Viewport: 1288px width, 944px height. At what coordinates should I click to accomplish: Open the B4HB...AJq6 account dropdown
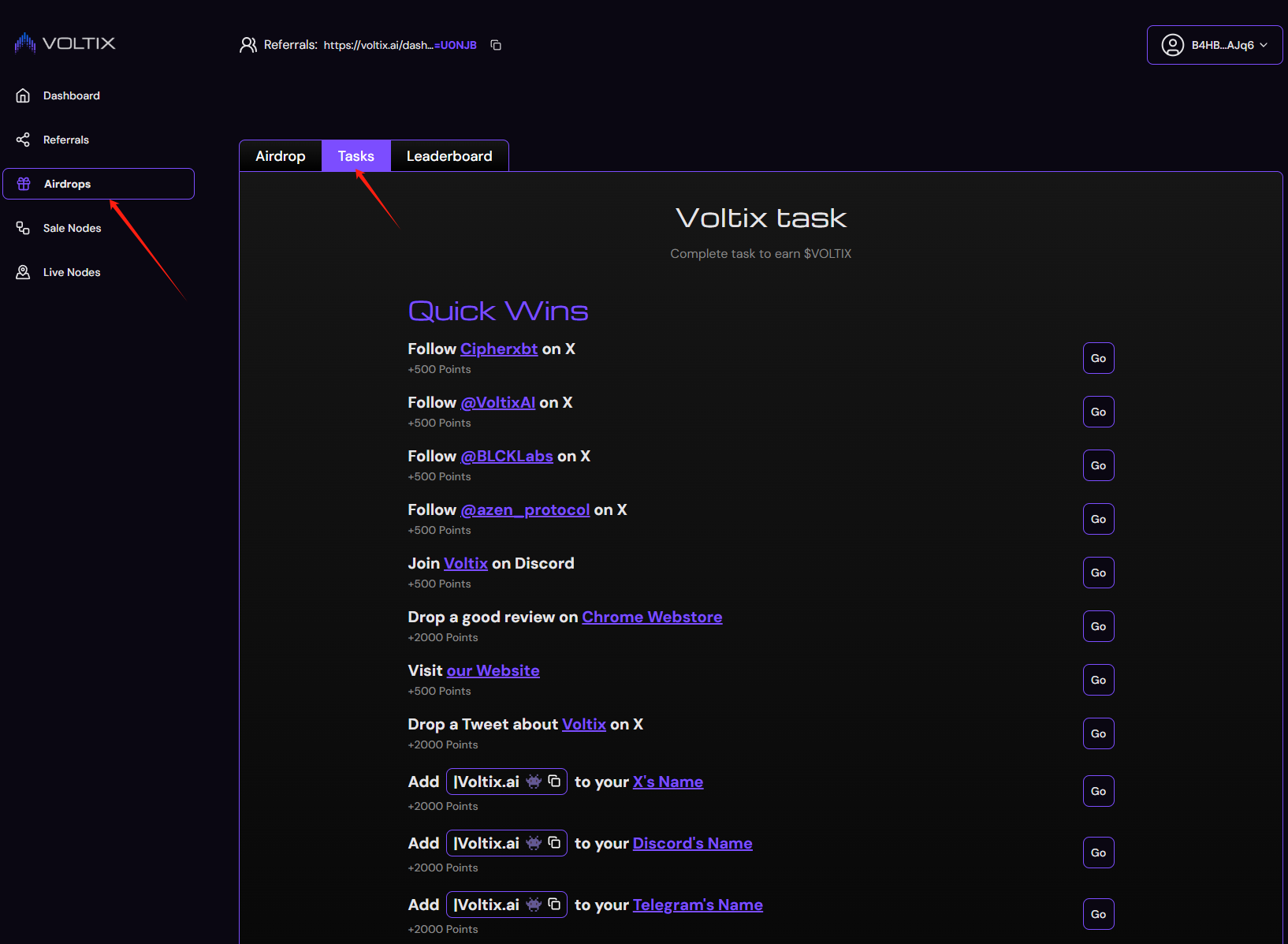1214,45
